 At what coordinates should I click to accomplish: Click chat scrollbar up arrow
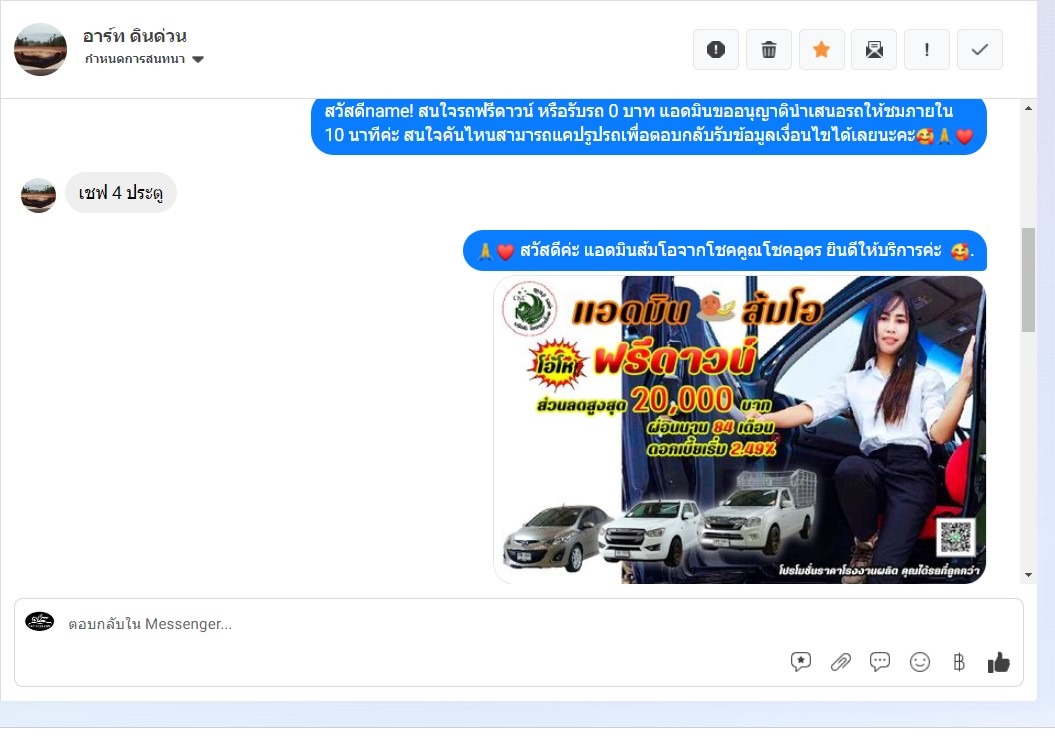click(1028, 108)
